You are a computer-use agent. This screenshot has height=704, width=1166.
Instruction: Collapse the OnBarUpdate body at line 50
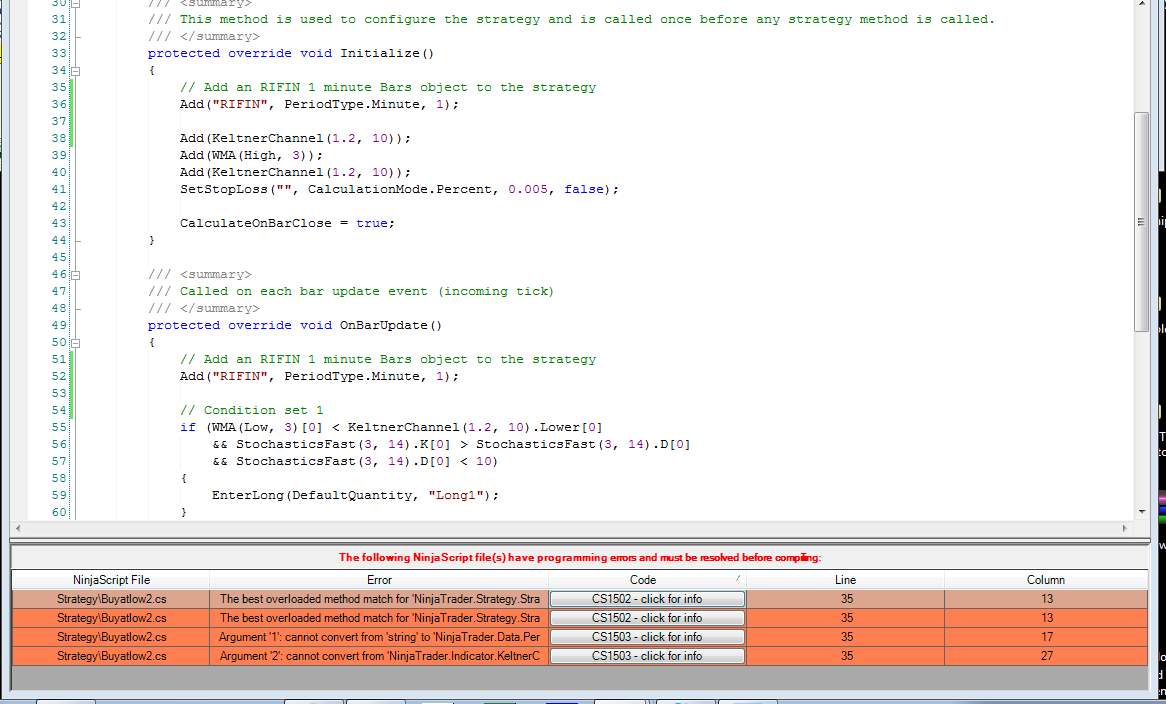[75, 343]
